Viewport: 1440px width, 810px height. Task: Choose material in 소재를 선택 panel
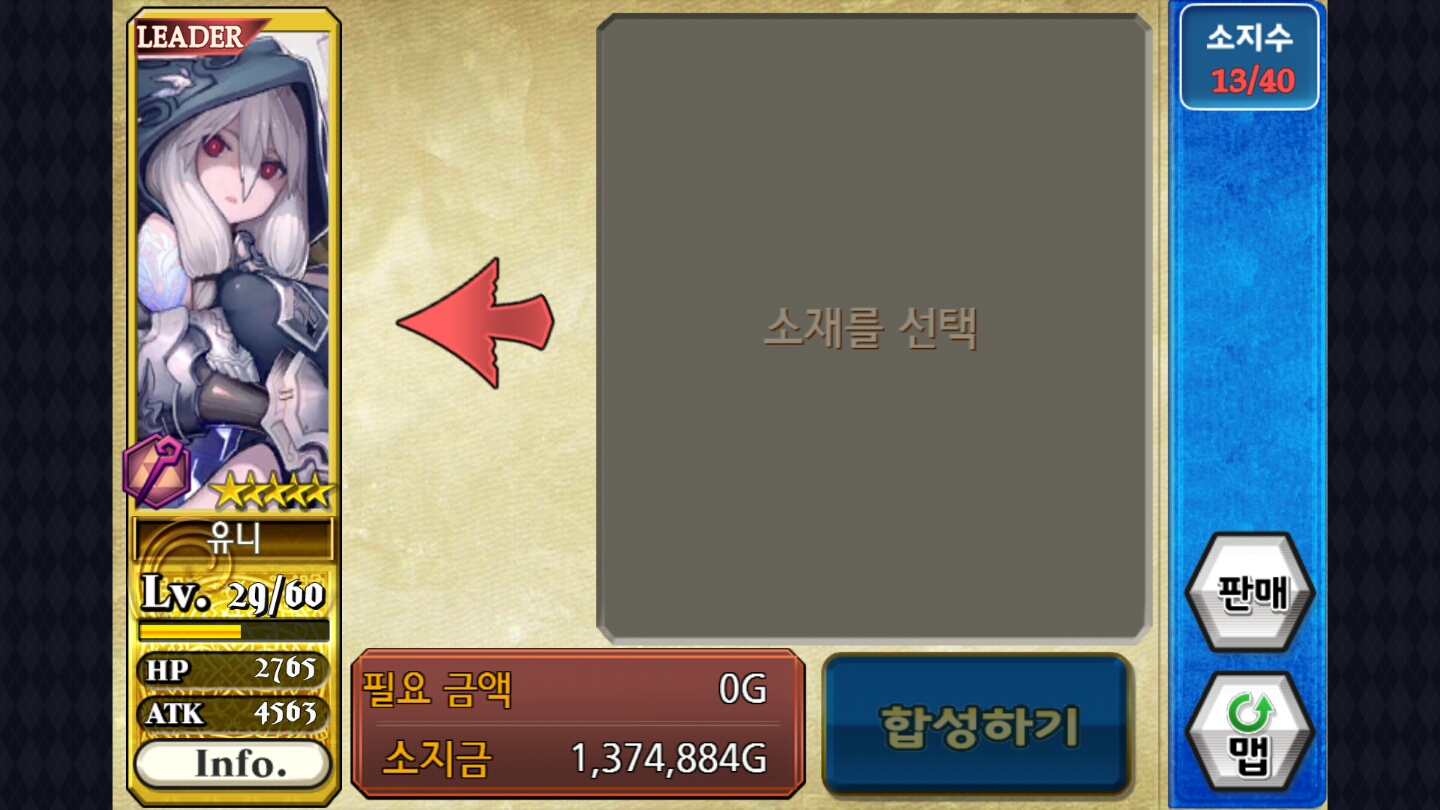(x=873, y=328)
